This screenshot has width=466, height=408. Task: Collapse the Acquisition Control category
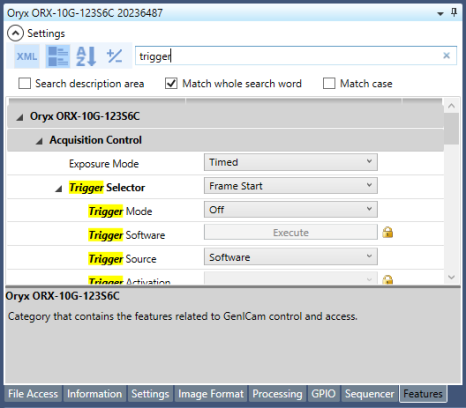(39, 141)
